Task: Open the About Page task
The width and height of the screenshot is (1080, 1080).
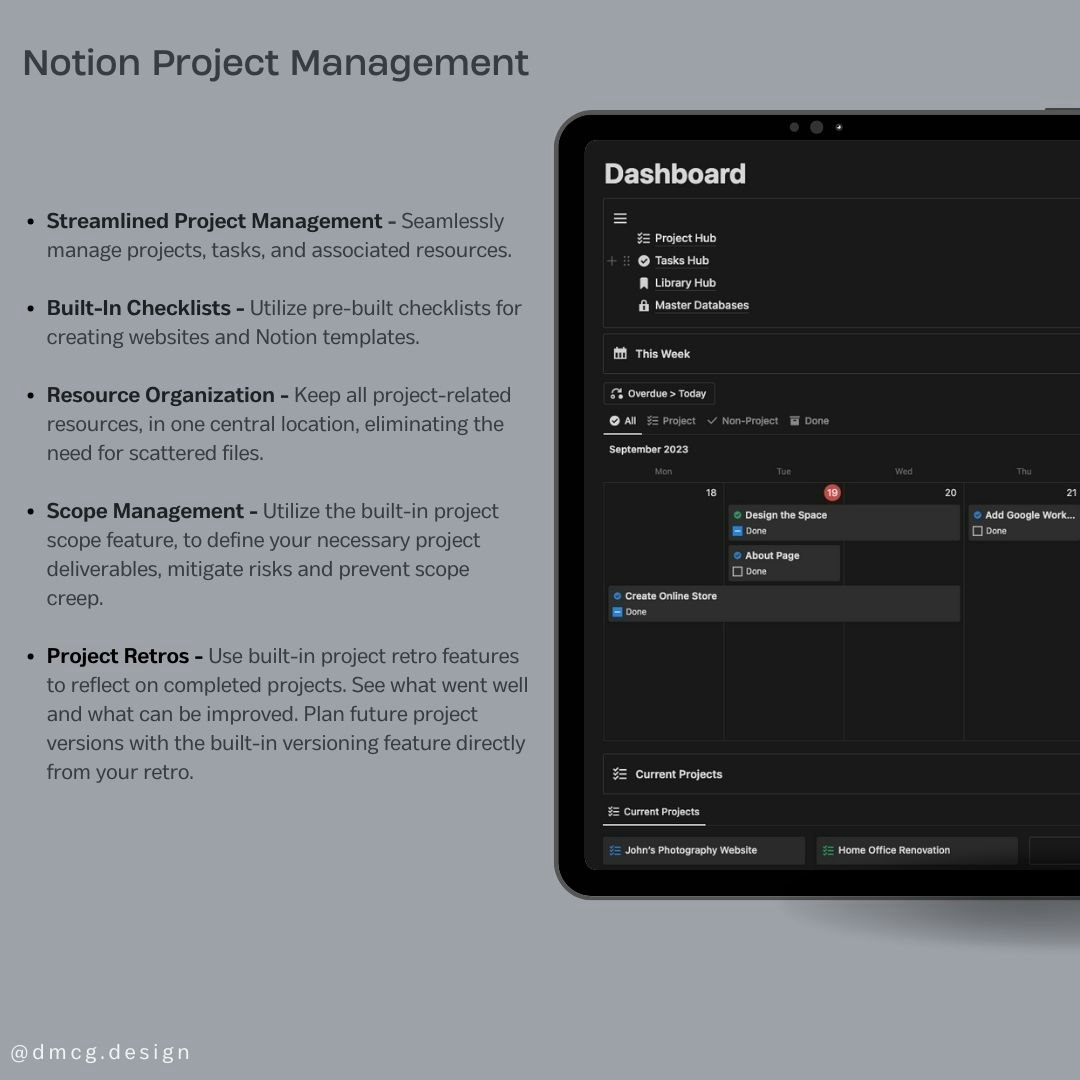Action: (x=784, y=563)
